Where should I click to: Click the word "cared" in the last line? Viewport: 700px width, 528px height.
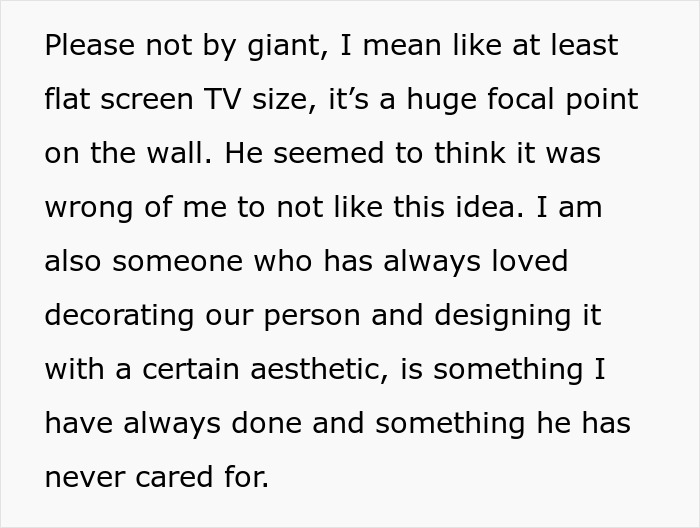point(174,476)
